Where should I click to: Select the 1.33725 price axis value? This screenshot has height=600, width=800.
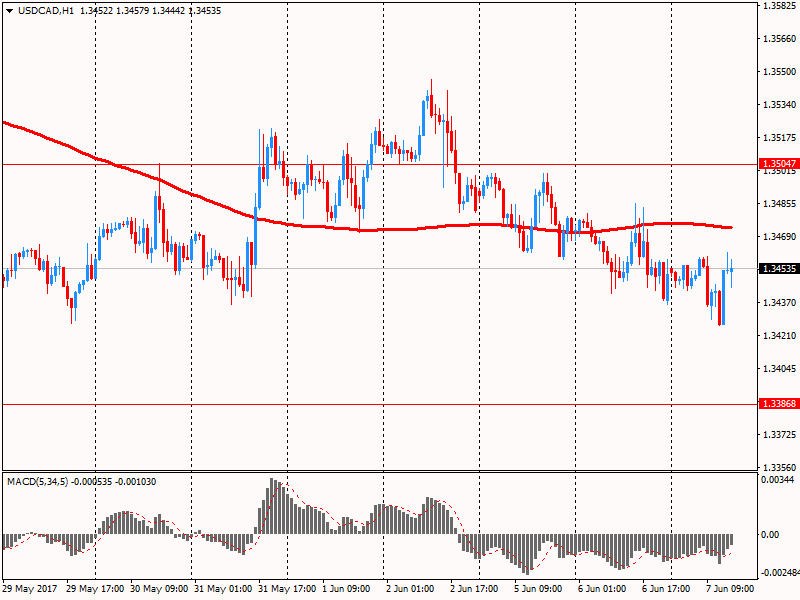(780, 435)
